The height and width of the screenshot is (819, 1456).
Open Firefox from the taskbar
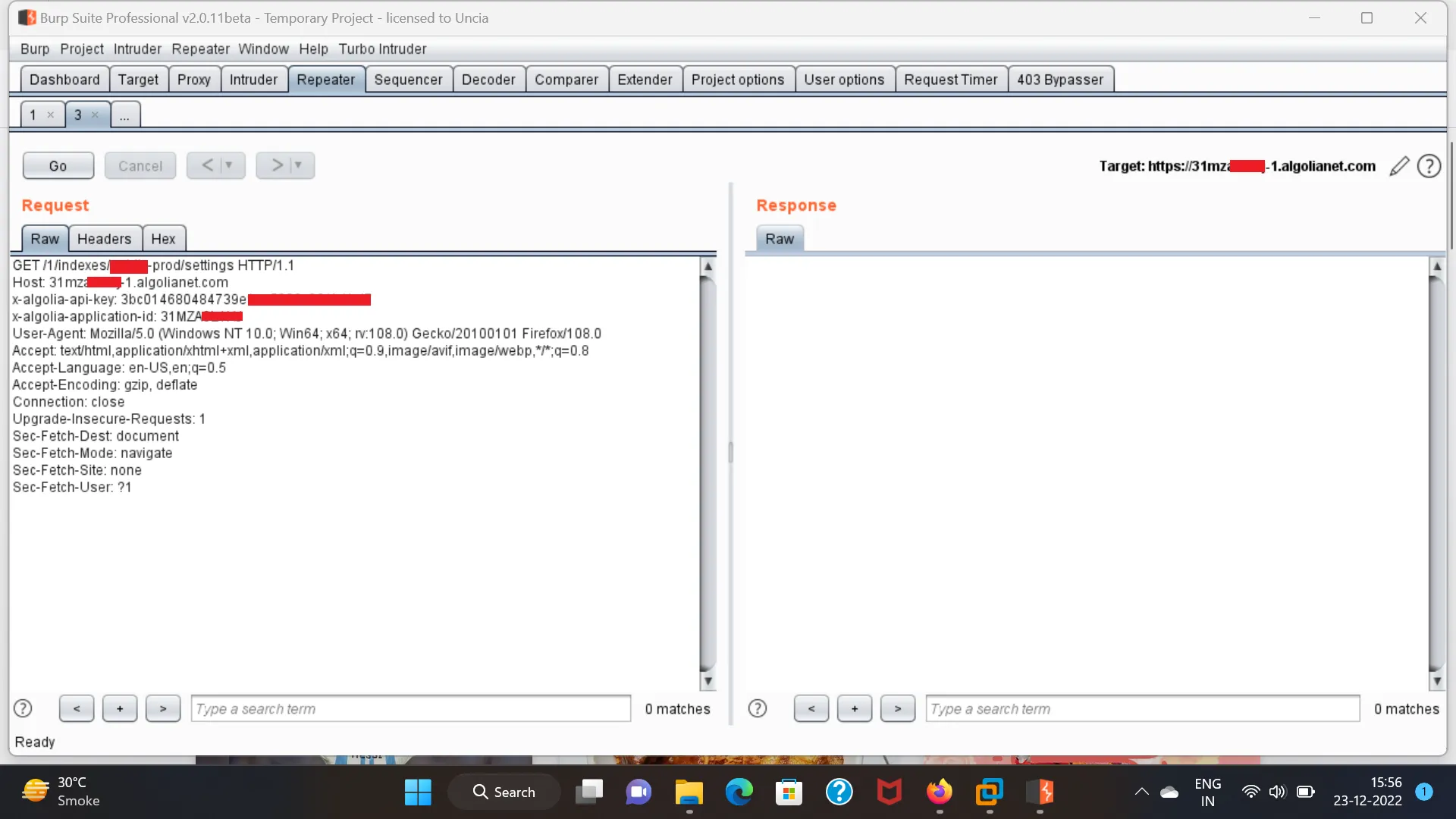click(939, 792)
